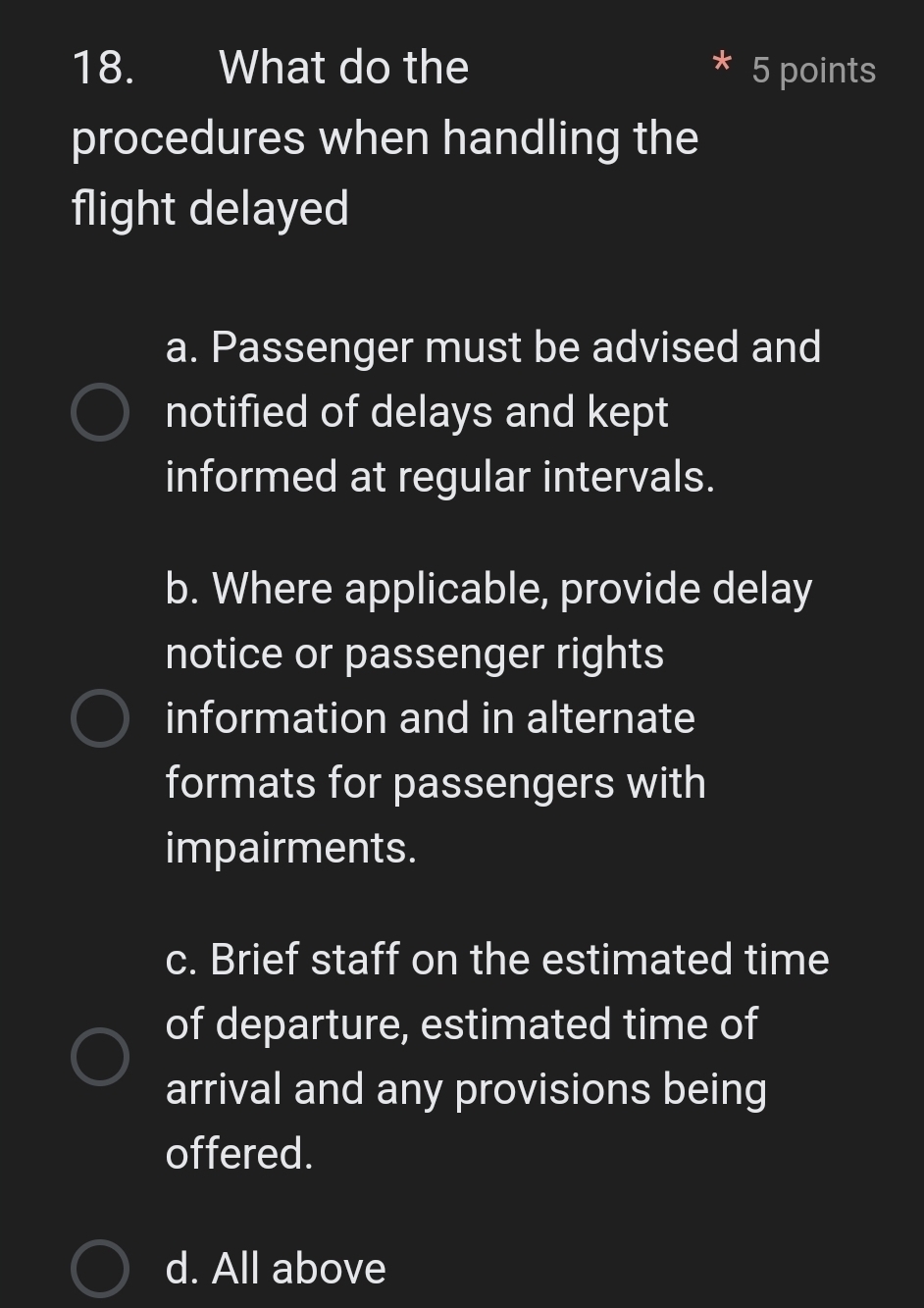
Task: Click the "informed at regular intervals." line
Action: click(x=439, y=477)
